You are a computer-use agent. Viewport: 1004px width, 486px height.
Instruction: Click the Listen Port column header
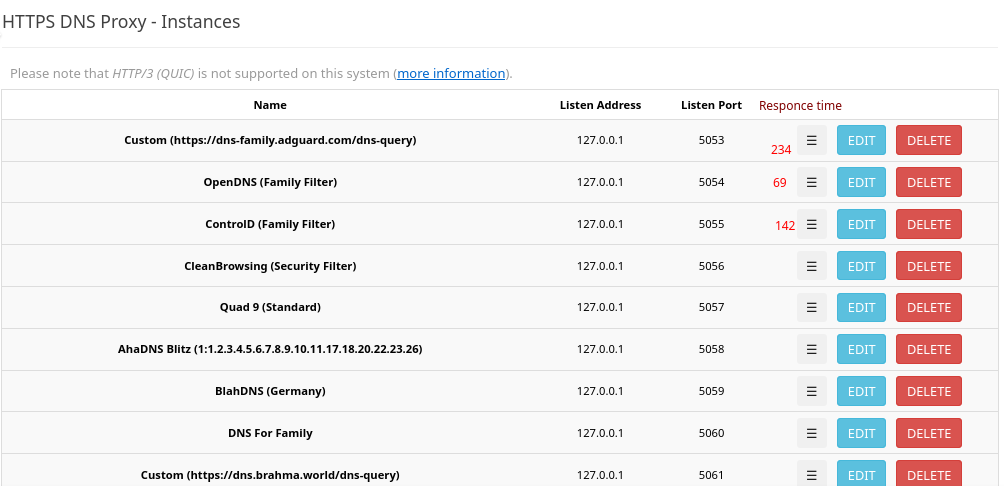(711, 105)
